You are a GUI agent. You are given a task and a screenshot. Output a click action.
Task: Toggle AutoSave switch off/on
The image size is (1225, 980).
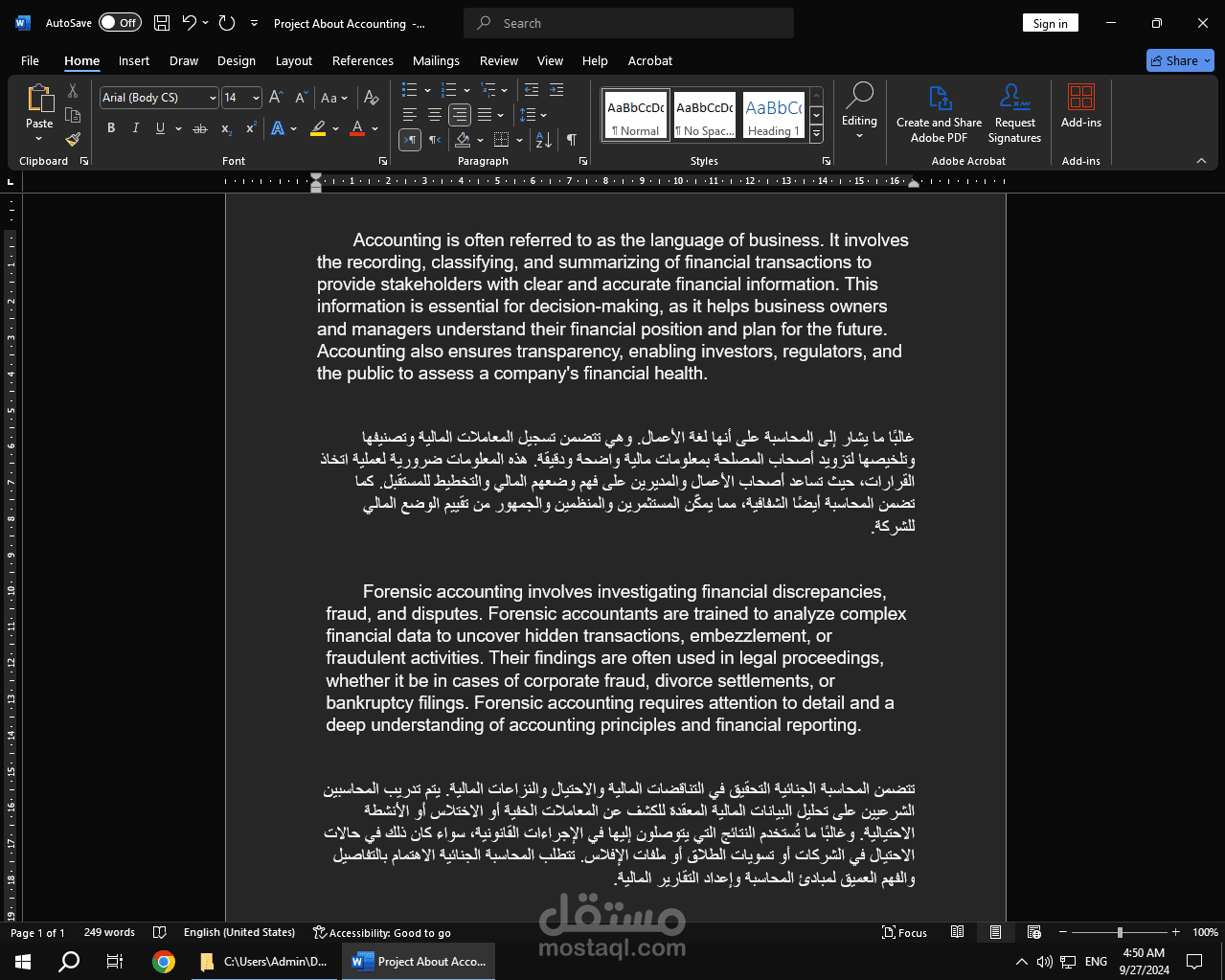[120, 23]
